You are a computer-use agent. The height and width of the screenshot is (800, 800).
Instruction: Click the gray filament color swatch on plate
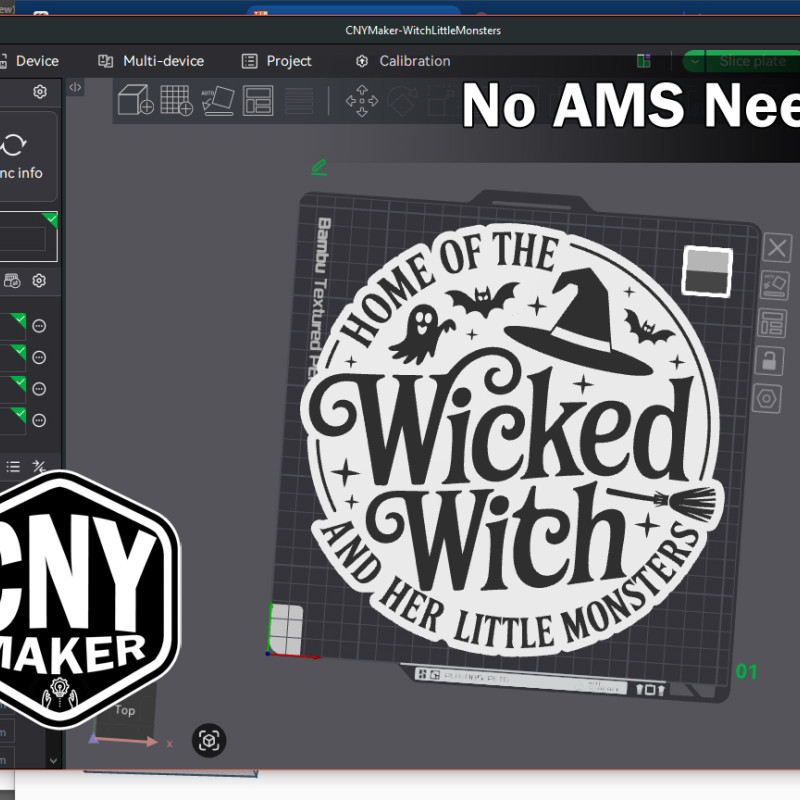[x=707, y=271]
